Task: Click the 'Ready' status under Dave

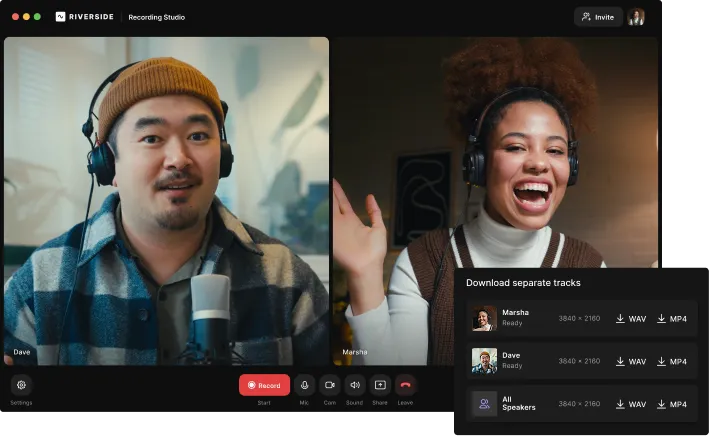Action: [x=512, y=365]
